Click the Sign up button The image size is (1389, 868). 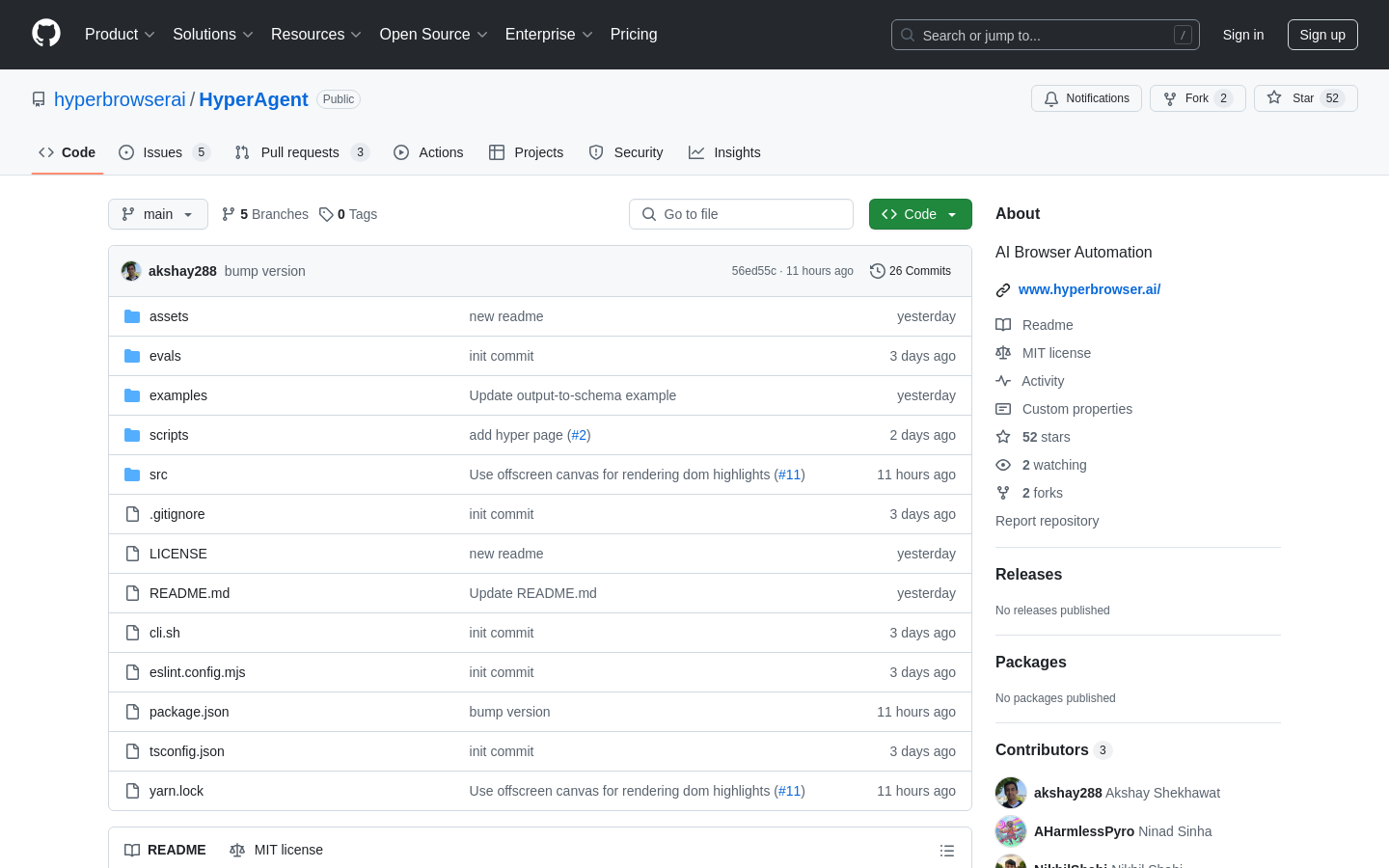click(x=1322, y=35)
